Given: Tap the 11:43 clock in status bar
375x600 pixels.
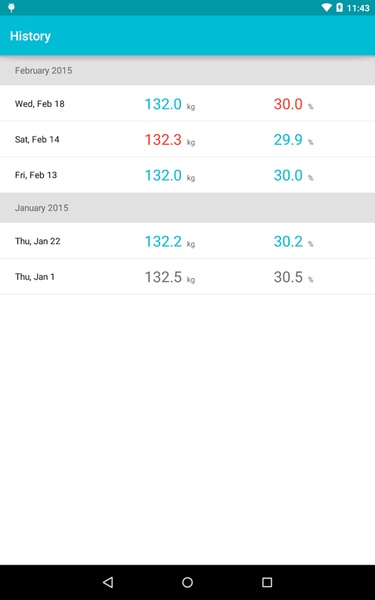Looking at the screenshot, I should point(358,8).
